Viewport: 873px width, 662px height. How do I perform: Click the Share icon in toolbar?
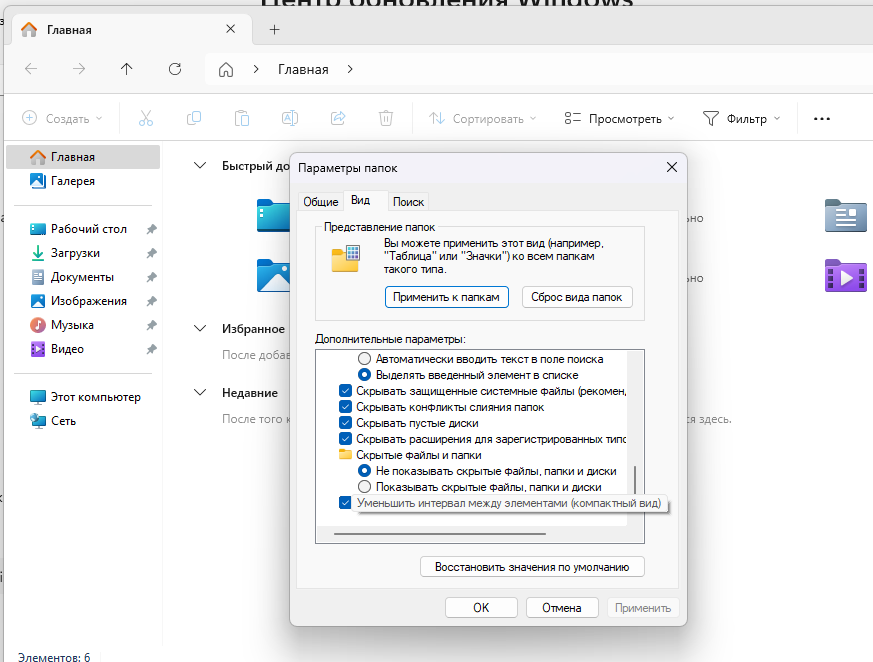[338, 118]
